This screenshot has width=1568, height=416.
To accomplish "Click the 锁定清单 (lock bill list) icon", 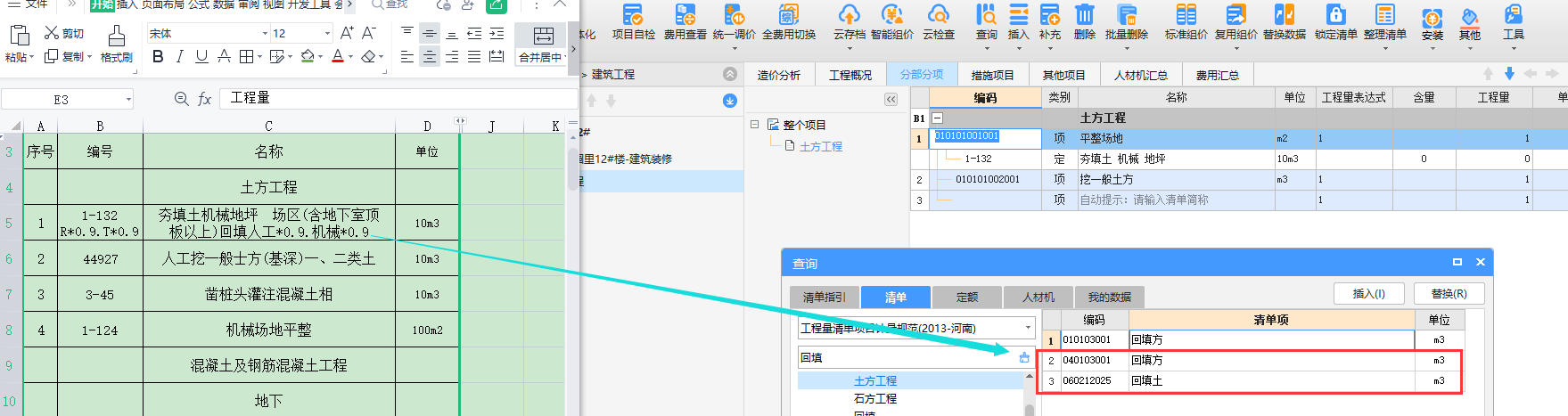I will [x=1335, y=15].
